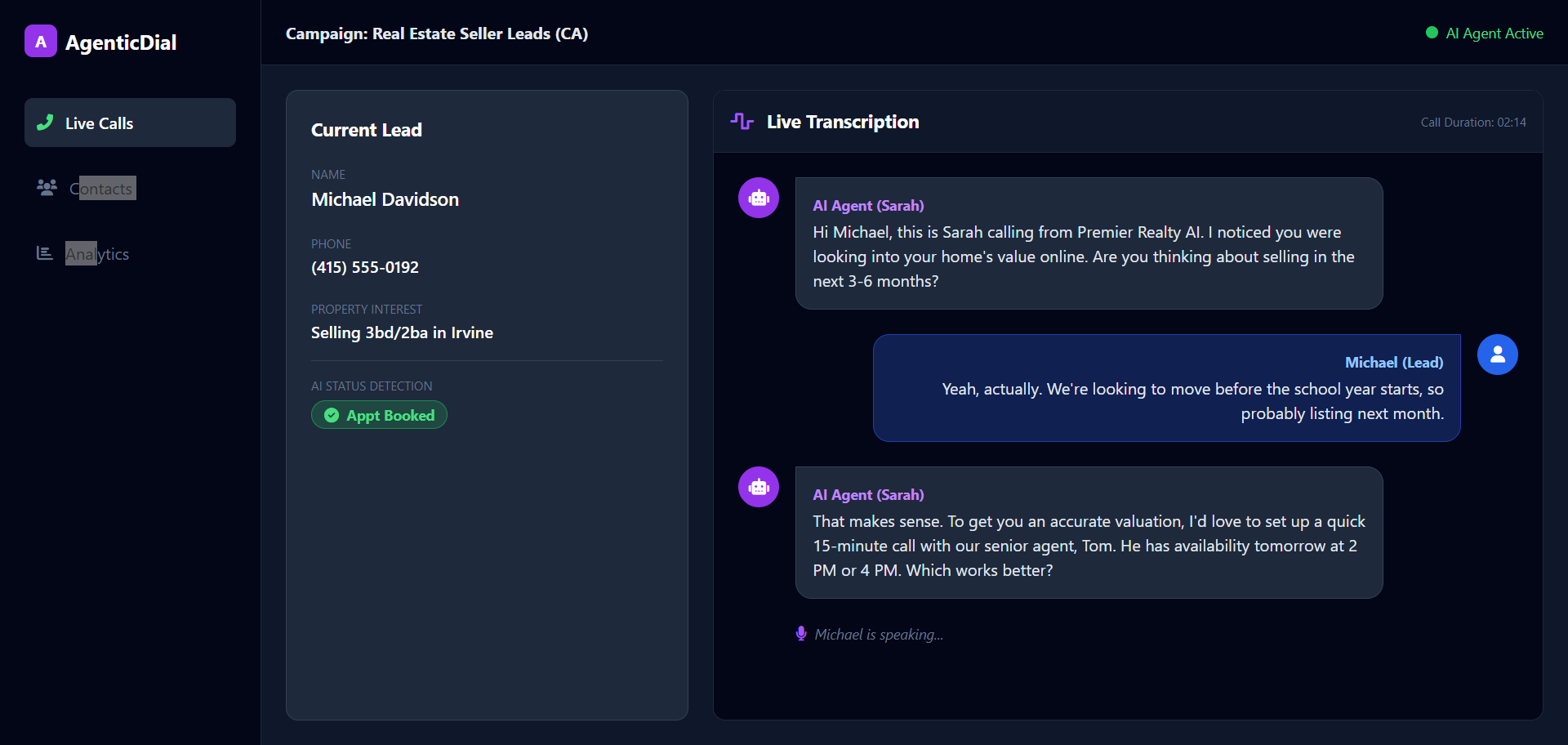Select the Live Calls phone icon
The height and width of the screenshot is (745, 1568).
(x=47, y=123)
